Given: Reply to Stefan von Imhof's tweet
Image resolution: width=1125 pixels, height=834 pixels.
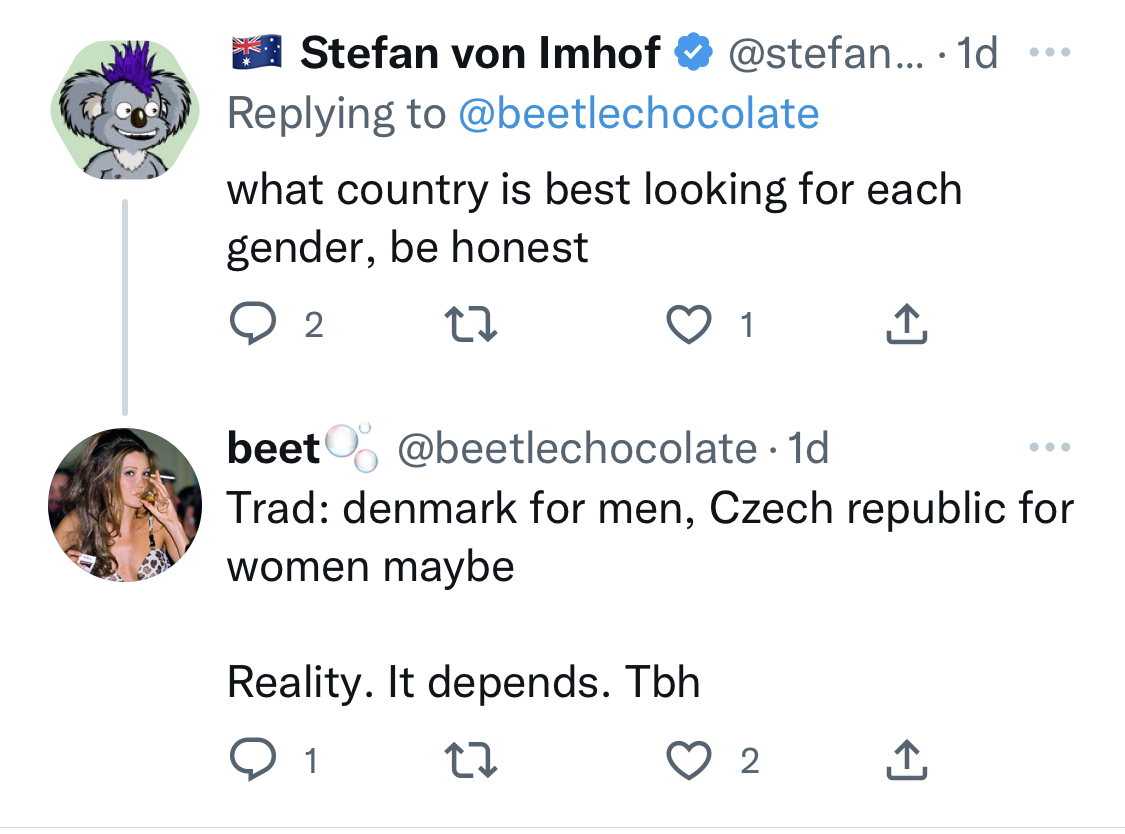Looking at the screenshot, I should click(x=253, y=324).
